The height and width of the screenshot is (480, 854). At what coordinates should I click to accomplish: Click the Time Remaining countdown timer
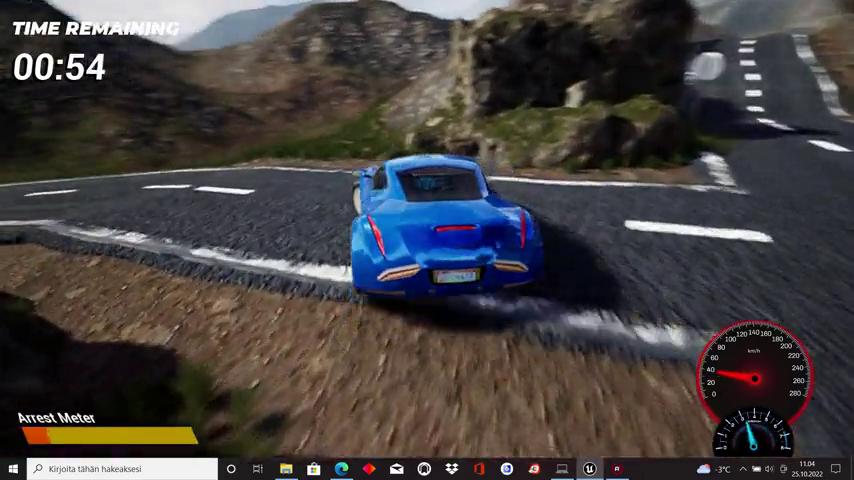click(59, 67)
